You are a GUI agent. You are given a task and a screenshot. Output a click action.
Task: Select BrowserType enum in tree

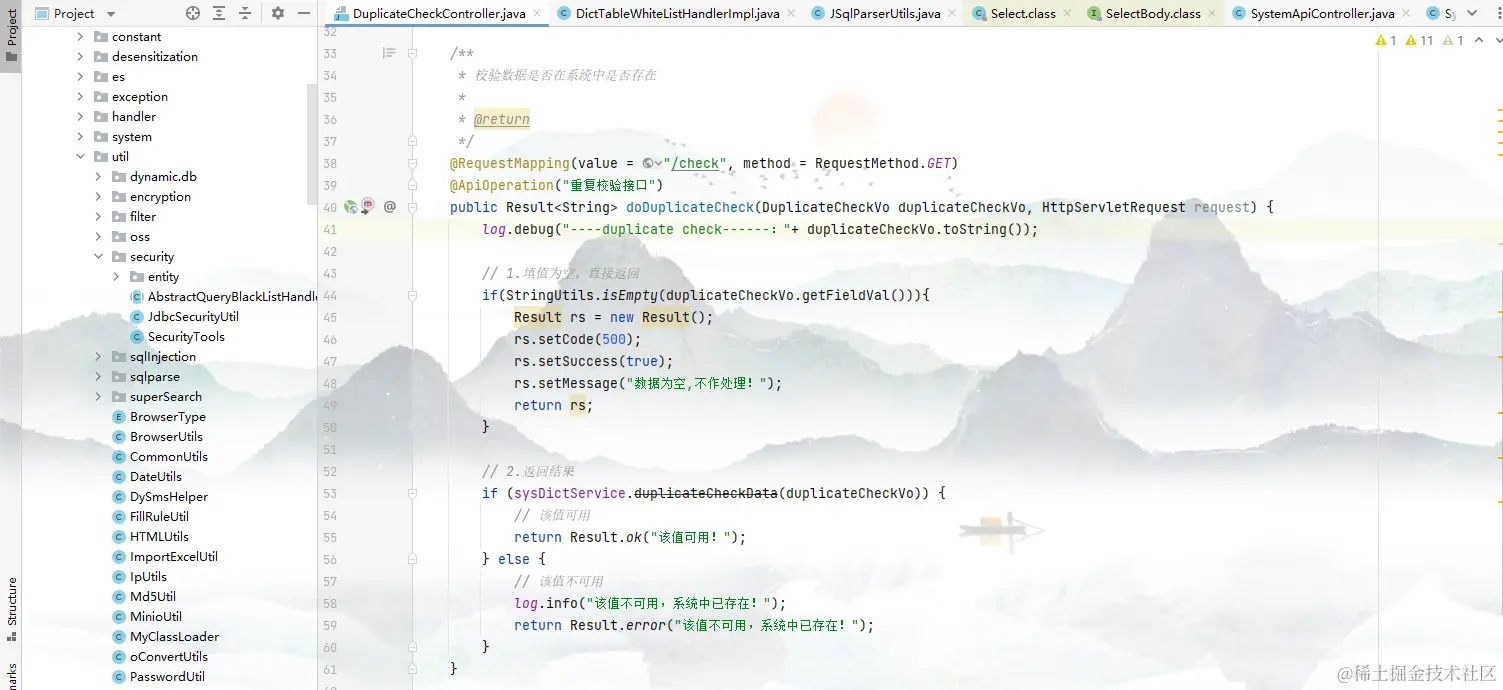pyautogui.click(x=159, y=417)
